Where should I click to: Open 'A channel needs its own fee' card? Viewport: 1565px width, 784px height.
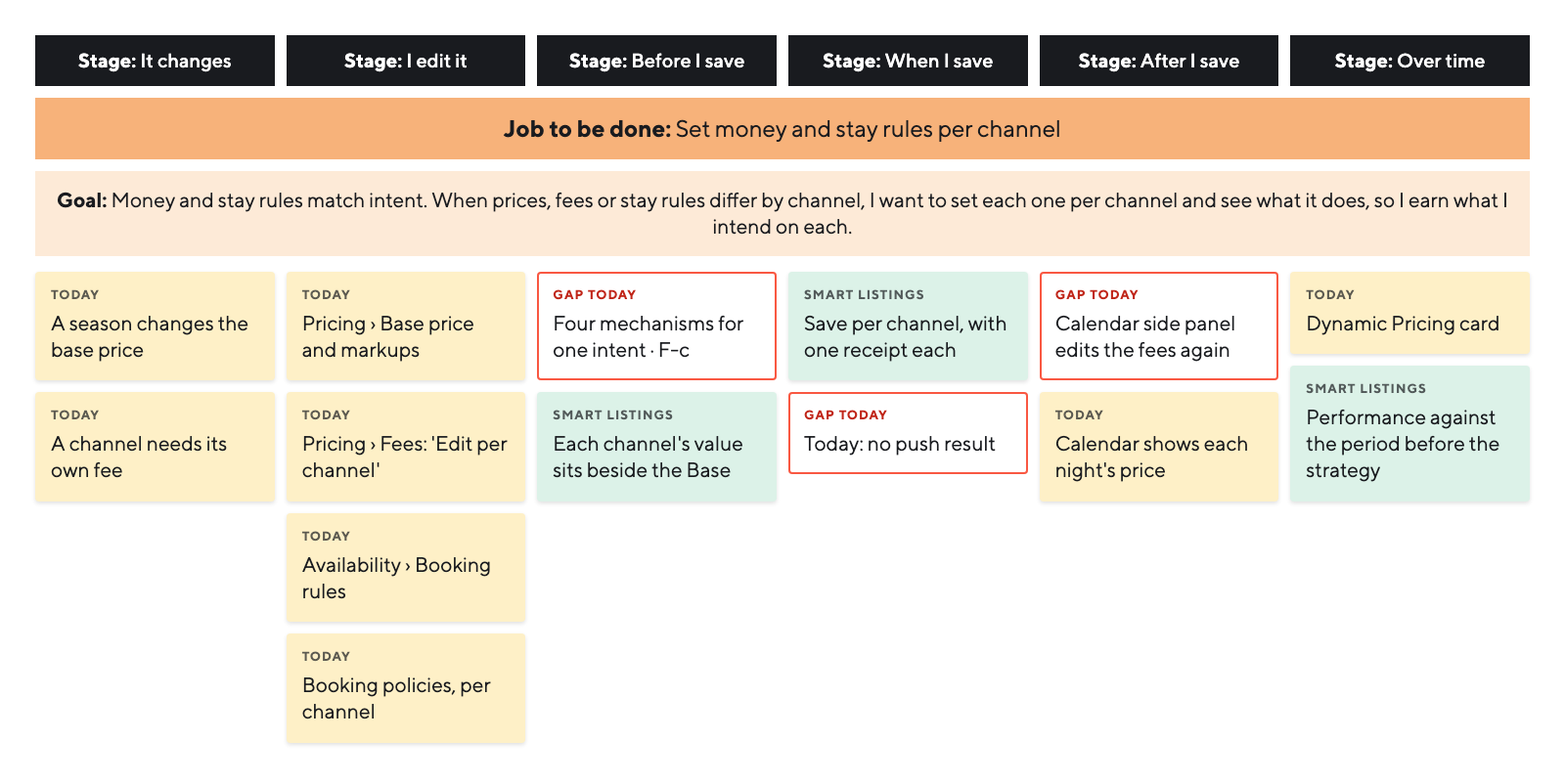155,447
